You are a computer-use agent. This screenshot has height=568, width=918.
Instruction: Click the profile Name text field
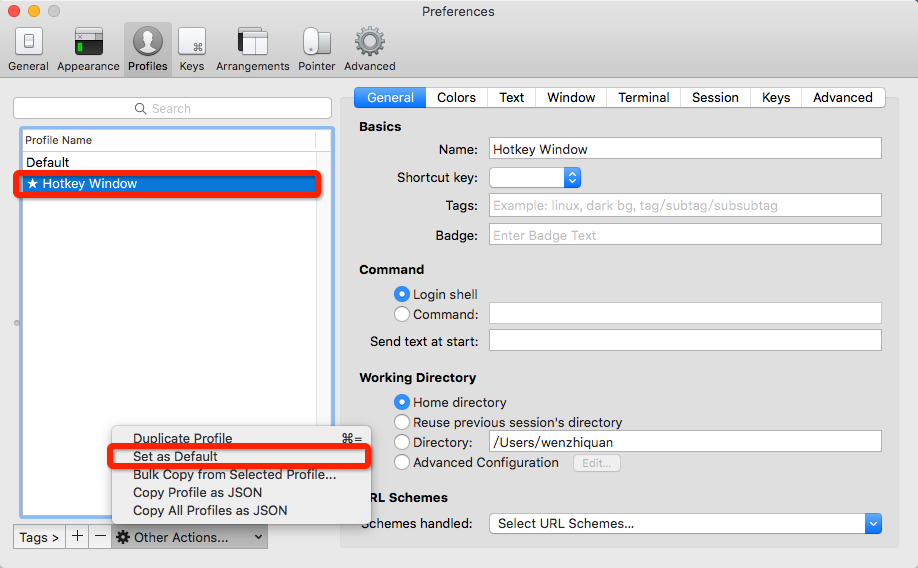pos(685,149)
